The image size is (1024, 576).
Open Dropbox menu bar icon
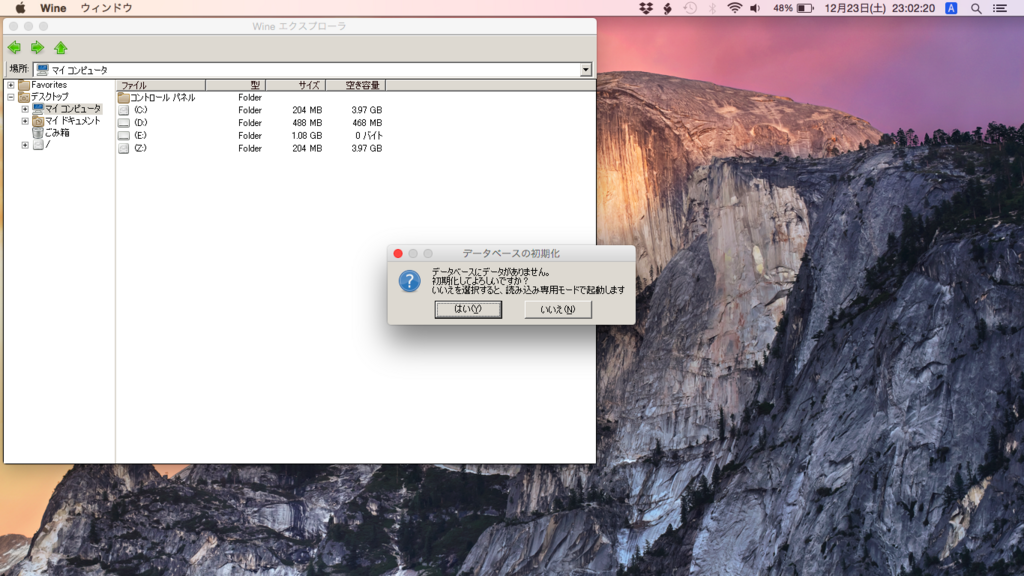click(x=646, y=8)
